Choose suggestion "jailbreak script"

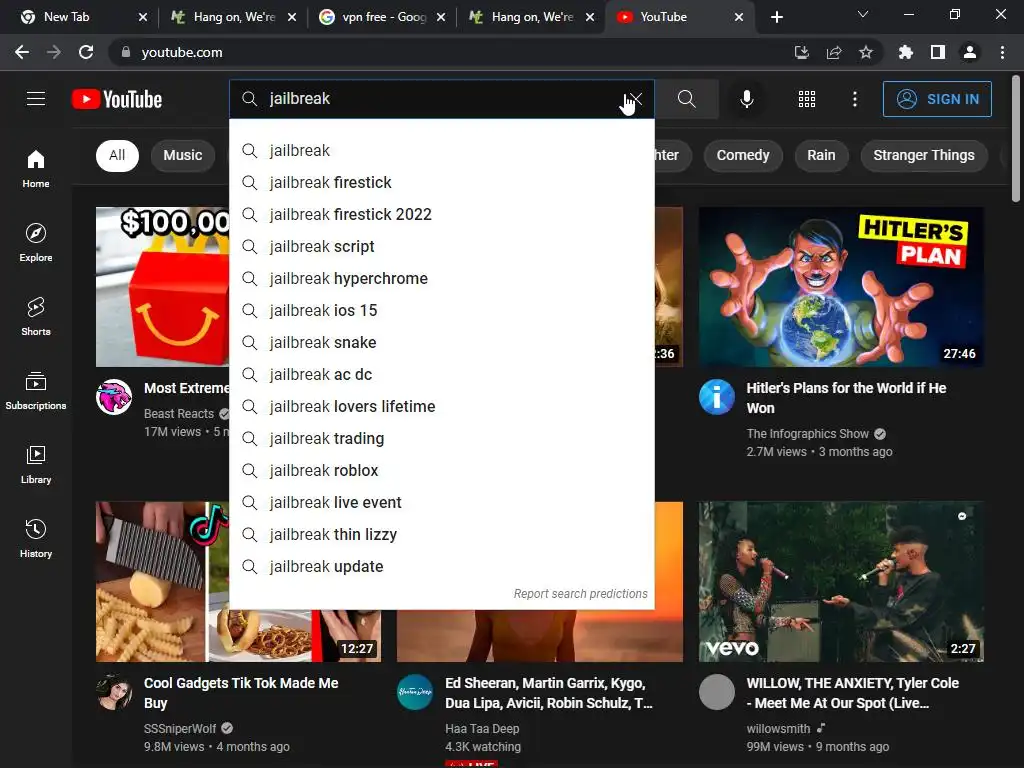(x=441, y=246)
